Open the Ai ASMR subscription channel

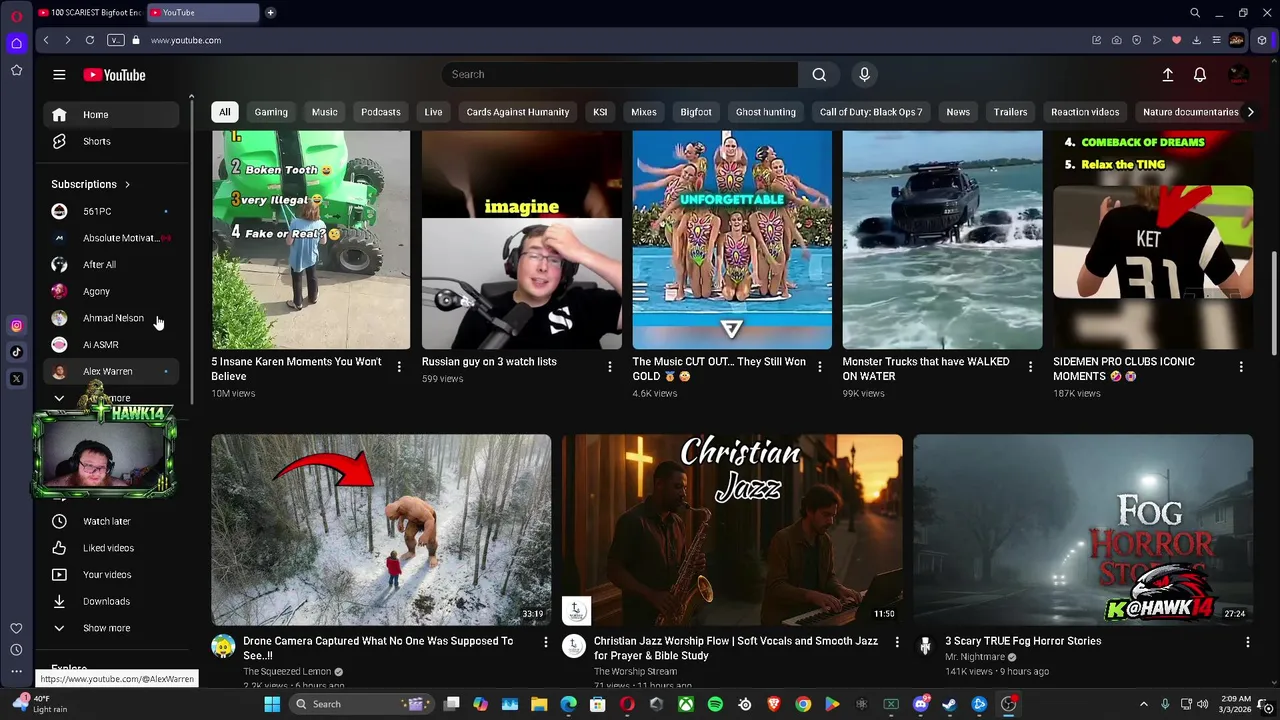point(111,345)
